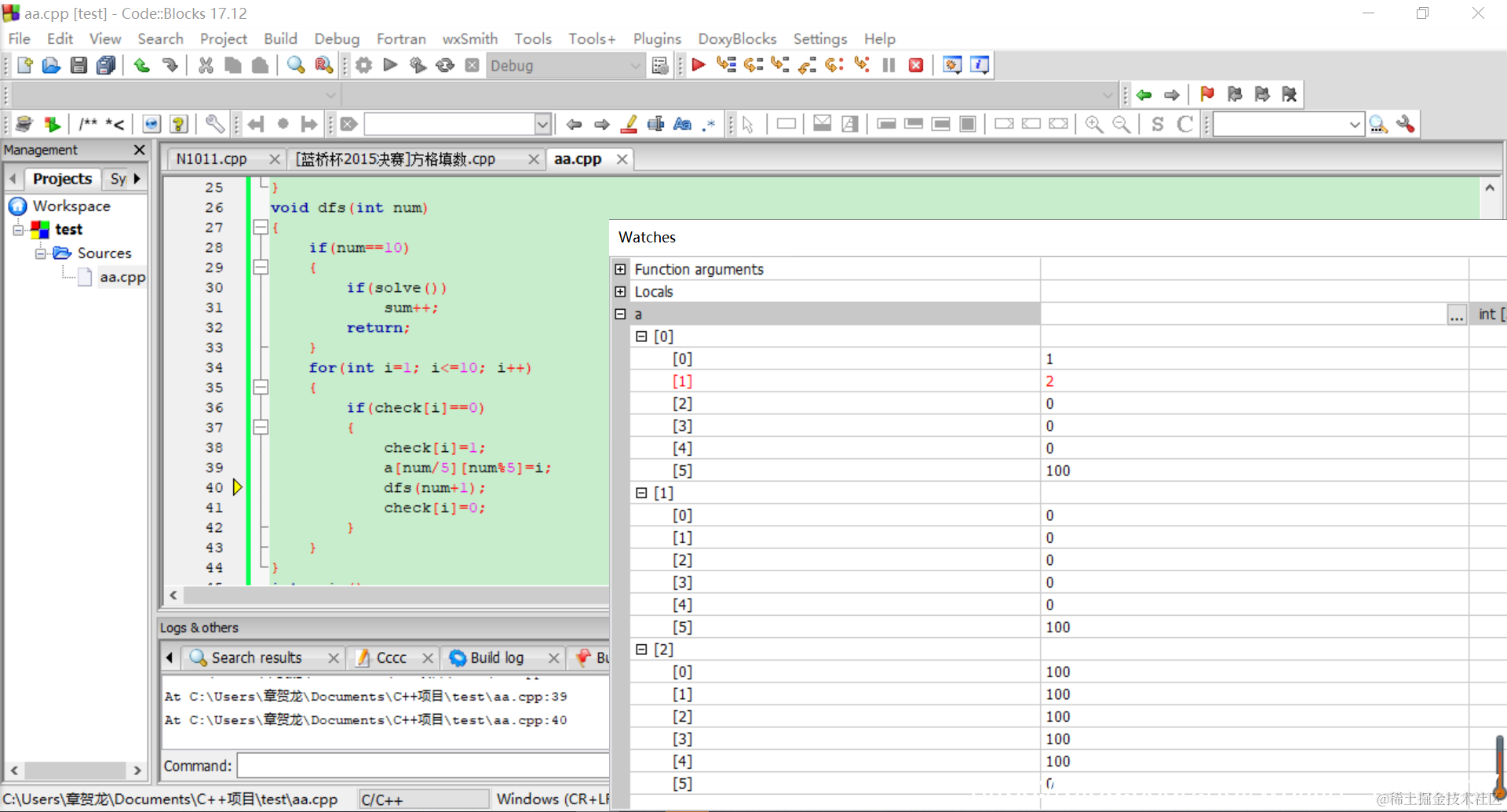Jump back with the green left arrow
The image size is (1507, 812).
coord(1144,95)
